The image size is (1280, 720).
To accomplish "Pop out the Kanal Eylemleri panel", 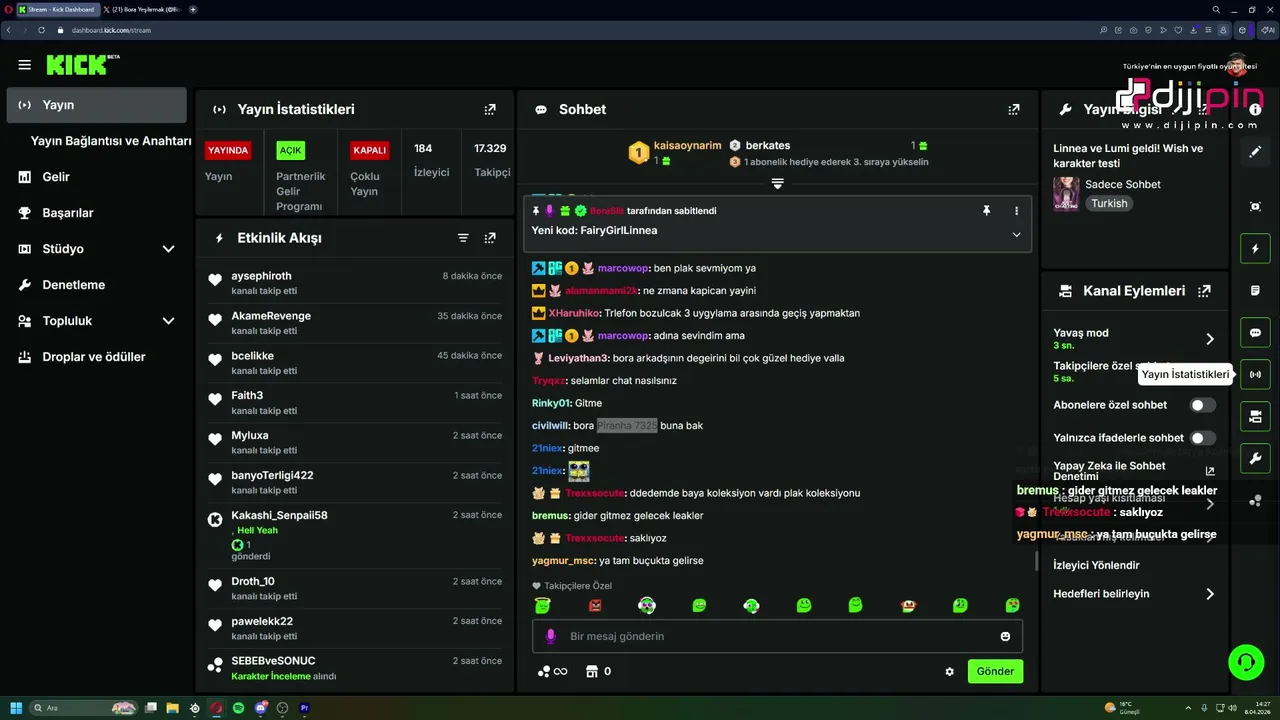I will coord(1204,291).
